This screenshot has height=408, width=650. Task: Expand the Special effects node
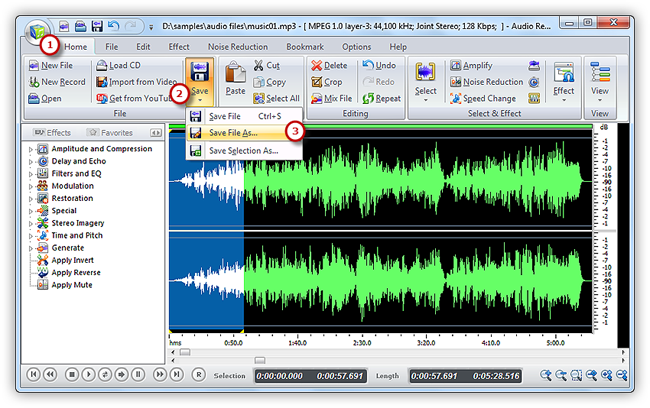tap(31, 211)
